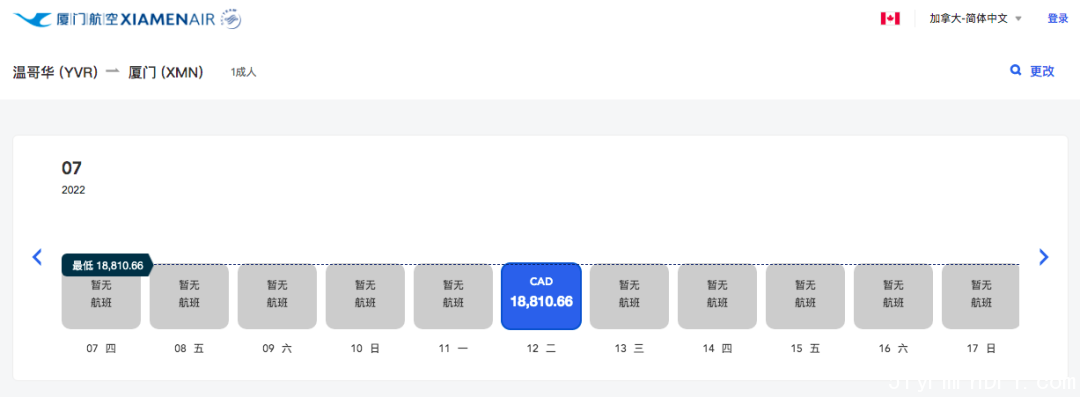Select the date 16 六 tile
1080x397 pixels.
tap(893, 296)
